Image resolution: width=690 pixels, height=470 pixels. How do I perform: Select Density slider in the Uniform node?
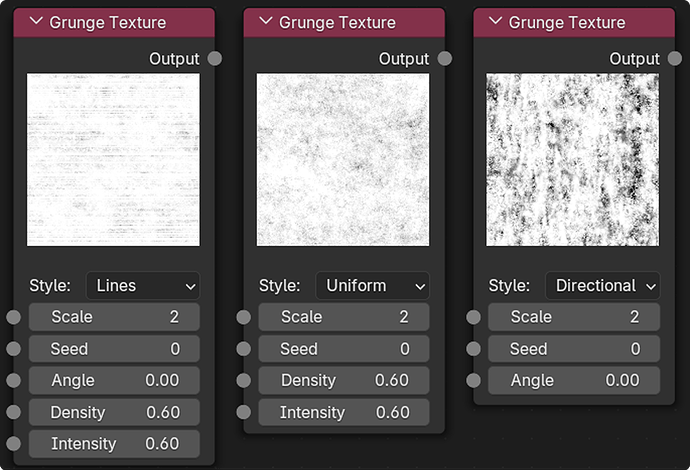pyautogui.click(x=344, y=380)
